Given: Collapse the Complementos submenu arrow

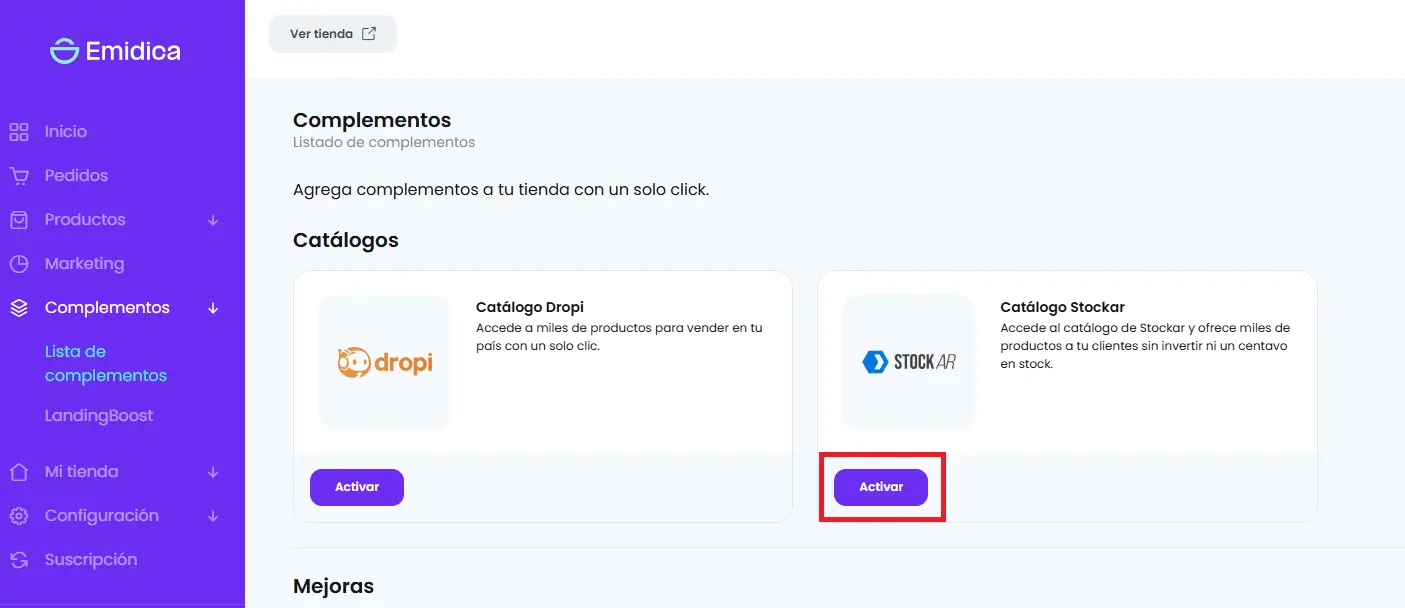Looking at the screenshot, I should pos(213,308).
